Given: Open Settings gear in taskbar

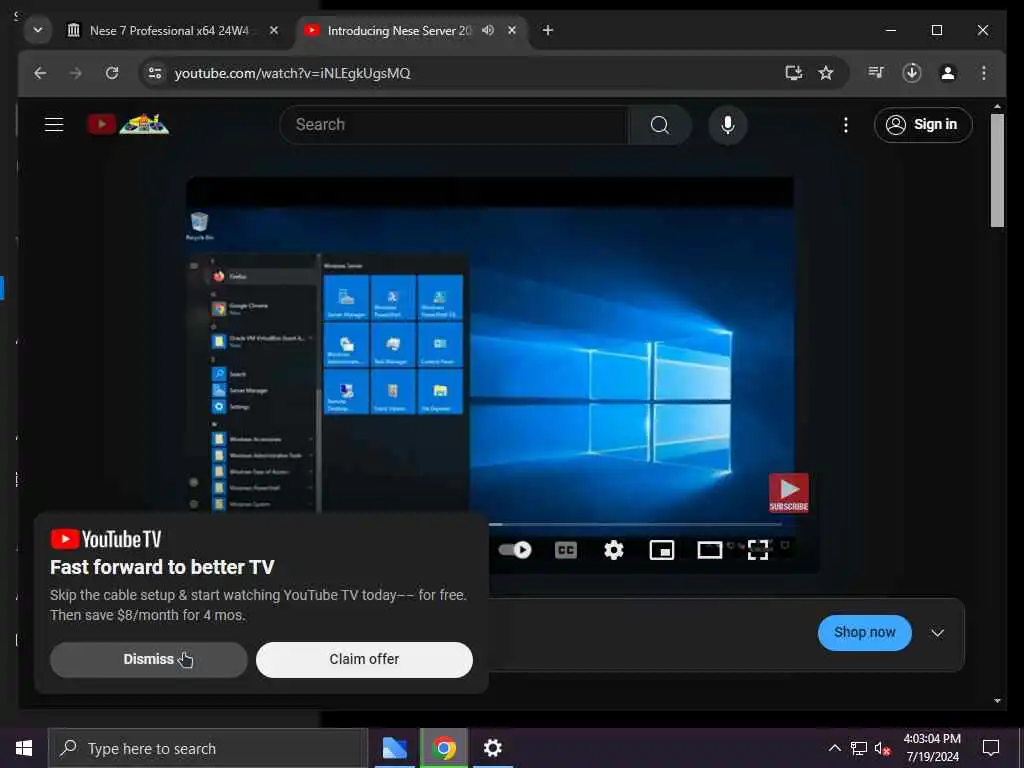Looking at the screenshot, I should pos(492,748).
